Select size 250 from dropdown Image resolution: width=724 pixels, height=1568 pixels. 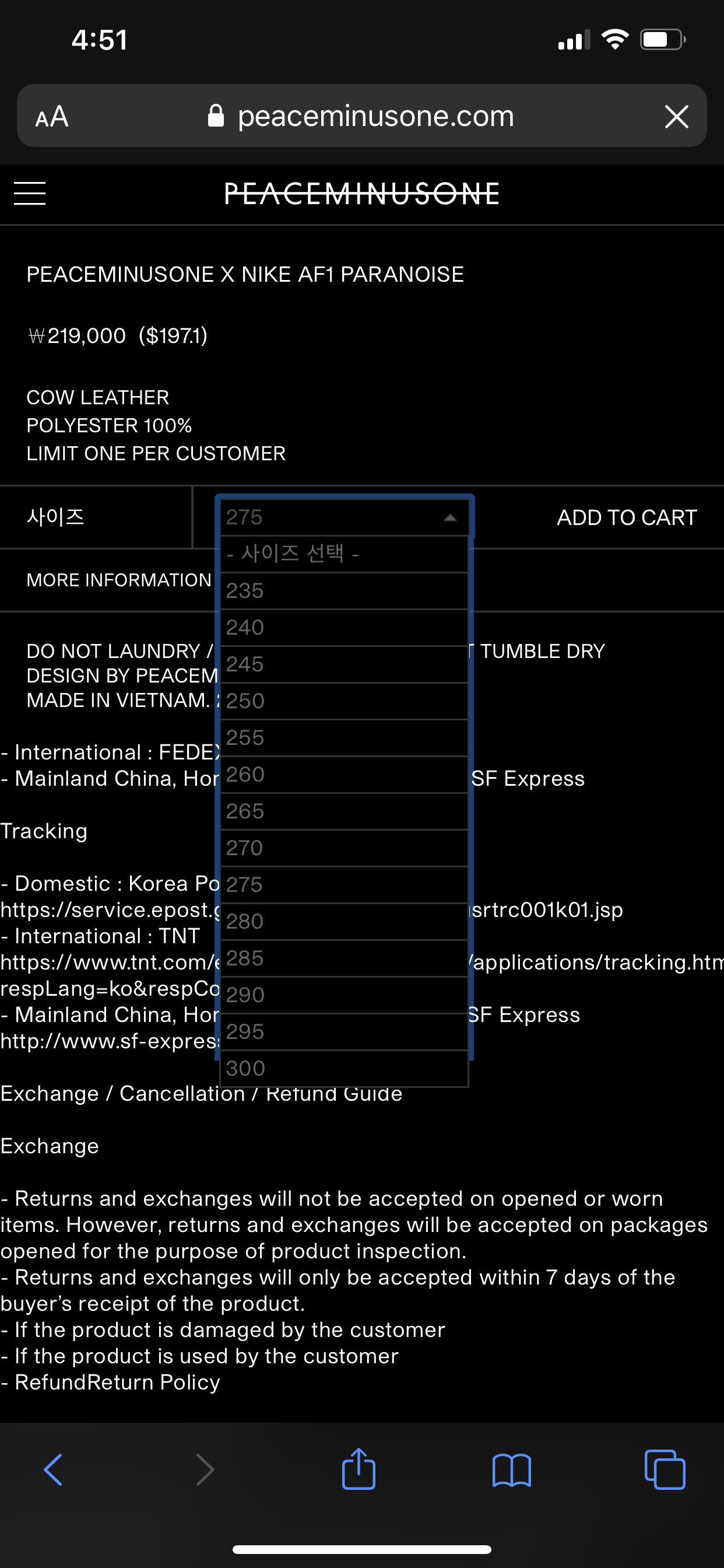coord(345,701)
